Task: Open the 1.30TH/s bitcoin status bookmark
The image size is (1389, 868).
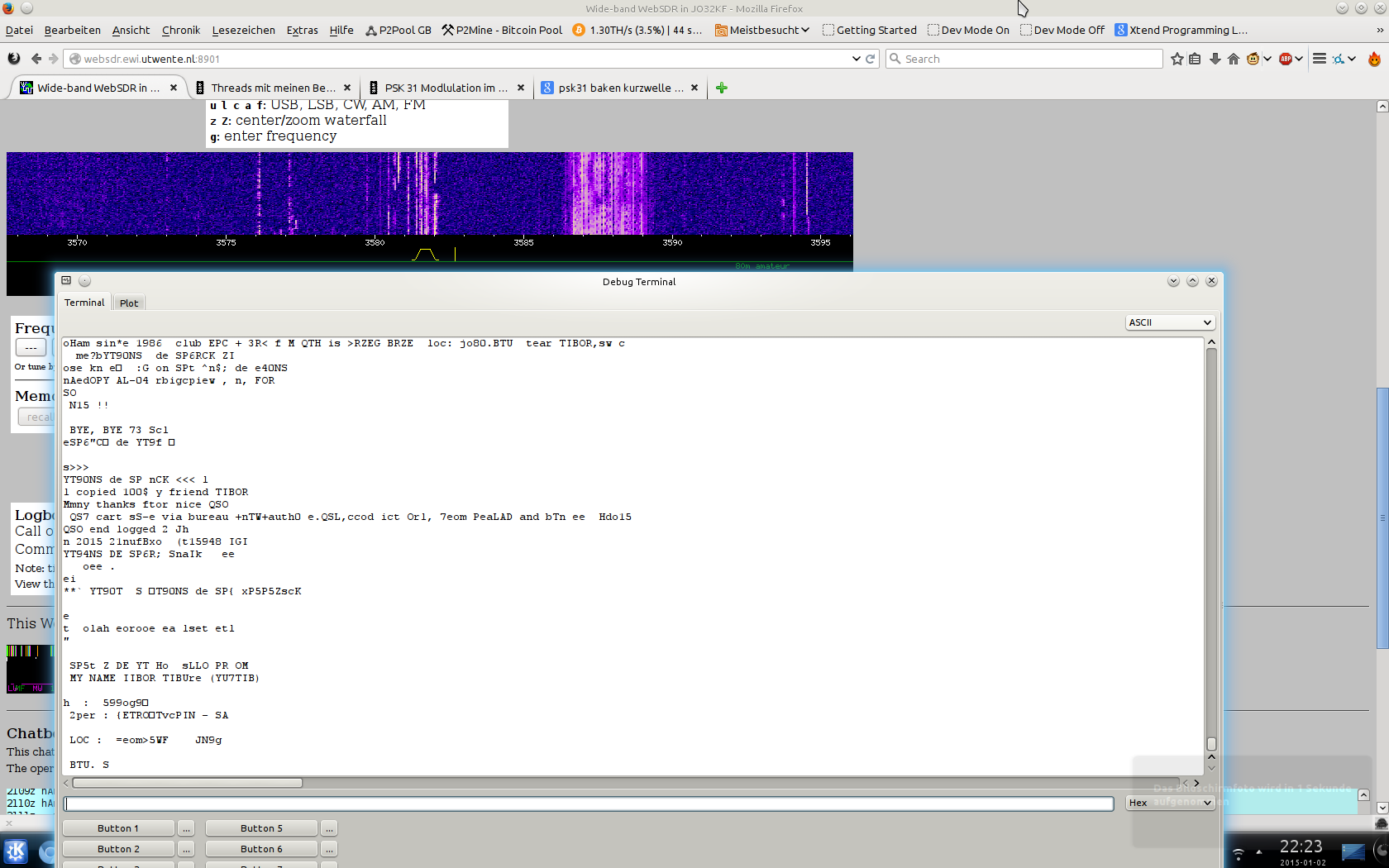Action: point(637,30)
